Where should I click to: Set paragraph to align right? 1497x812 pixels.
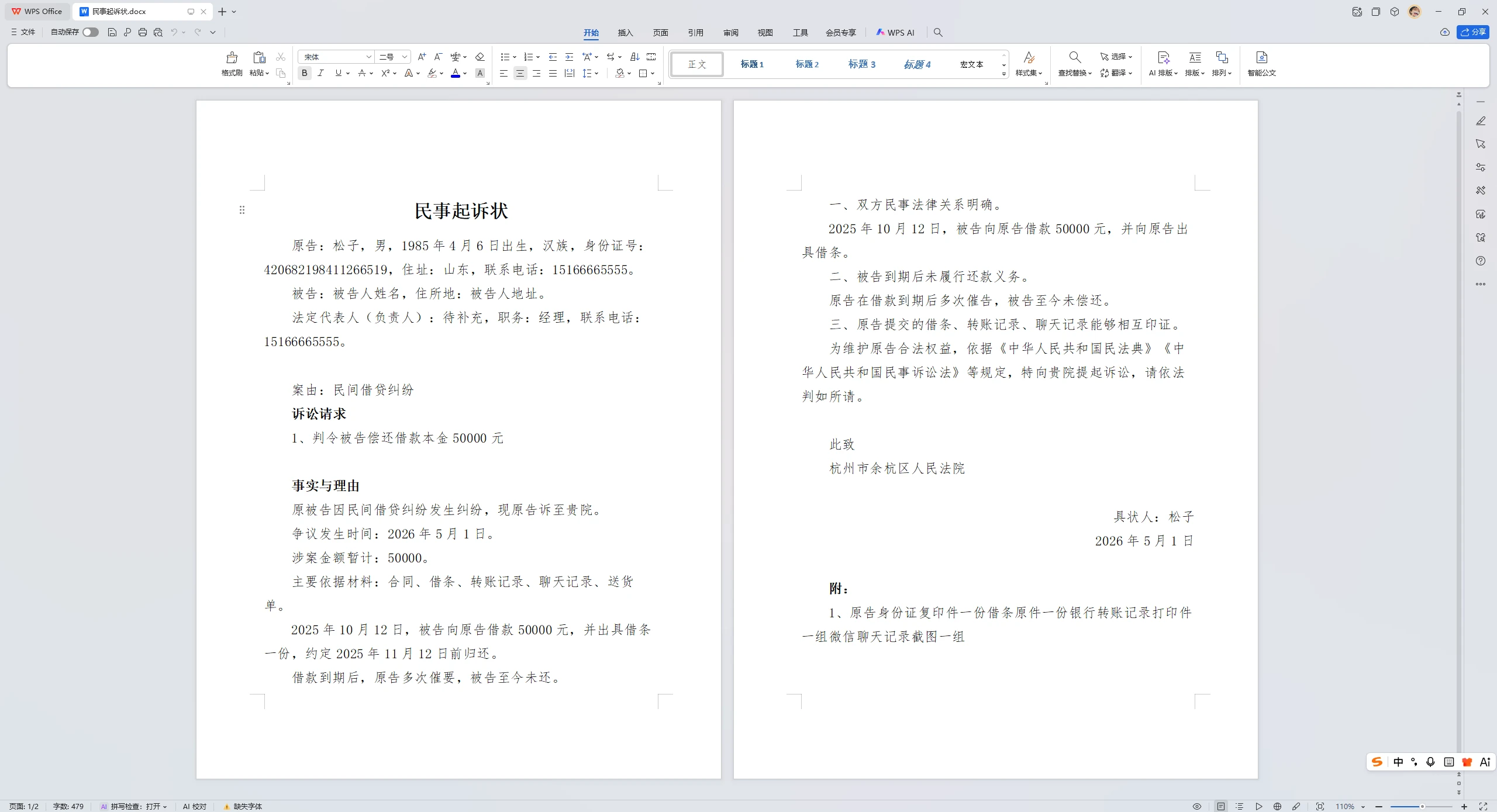click(536, 73)
